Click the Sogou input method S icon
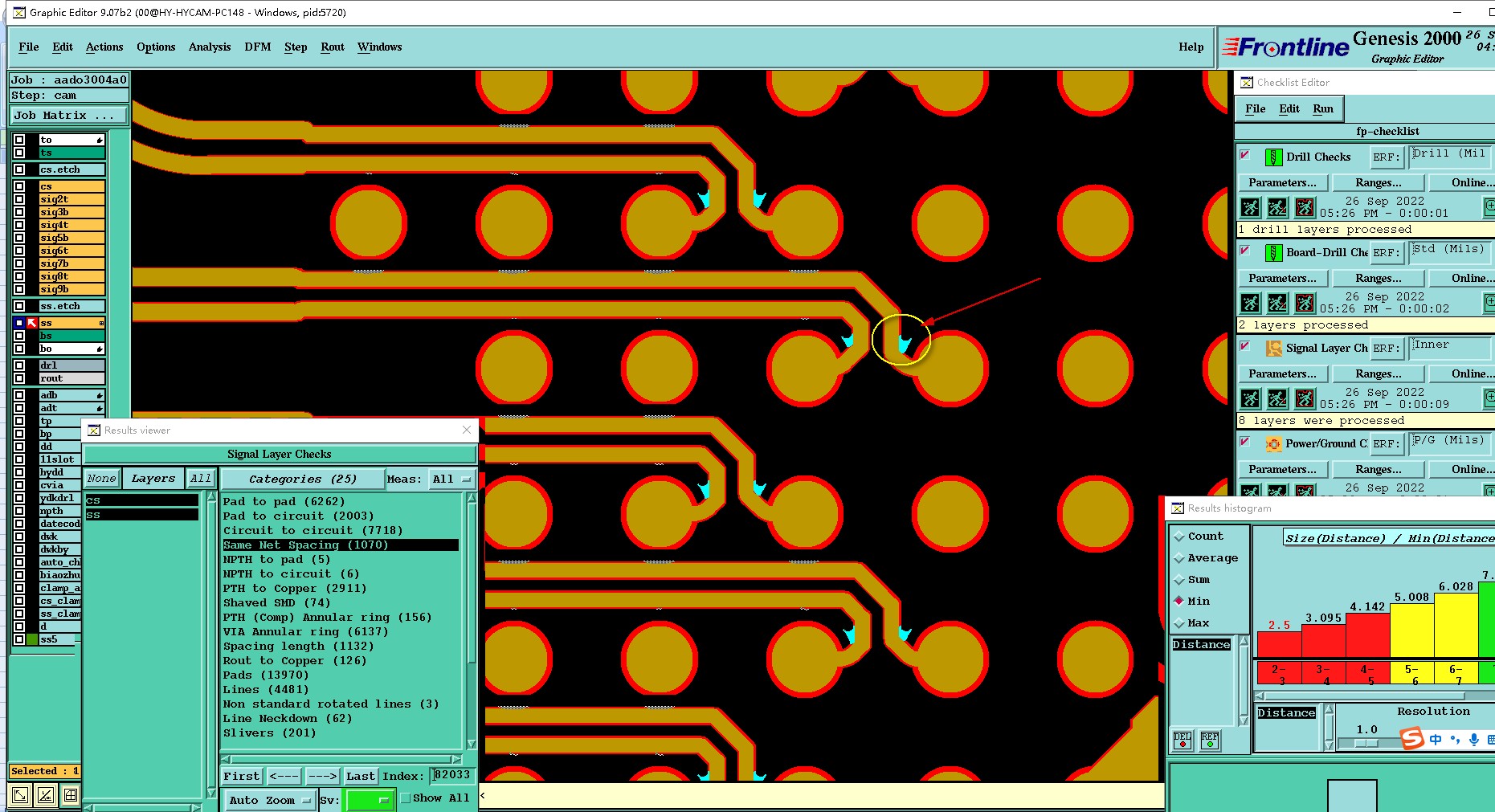This screenshot has height=812, width=1495. tap(1412, 738)
